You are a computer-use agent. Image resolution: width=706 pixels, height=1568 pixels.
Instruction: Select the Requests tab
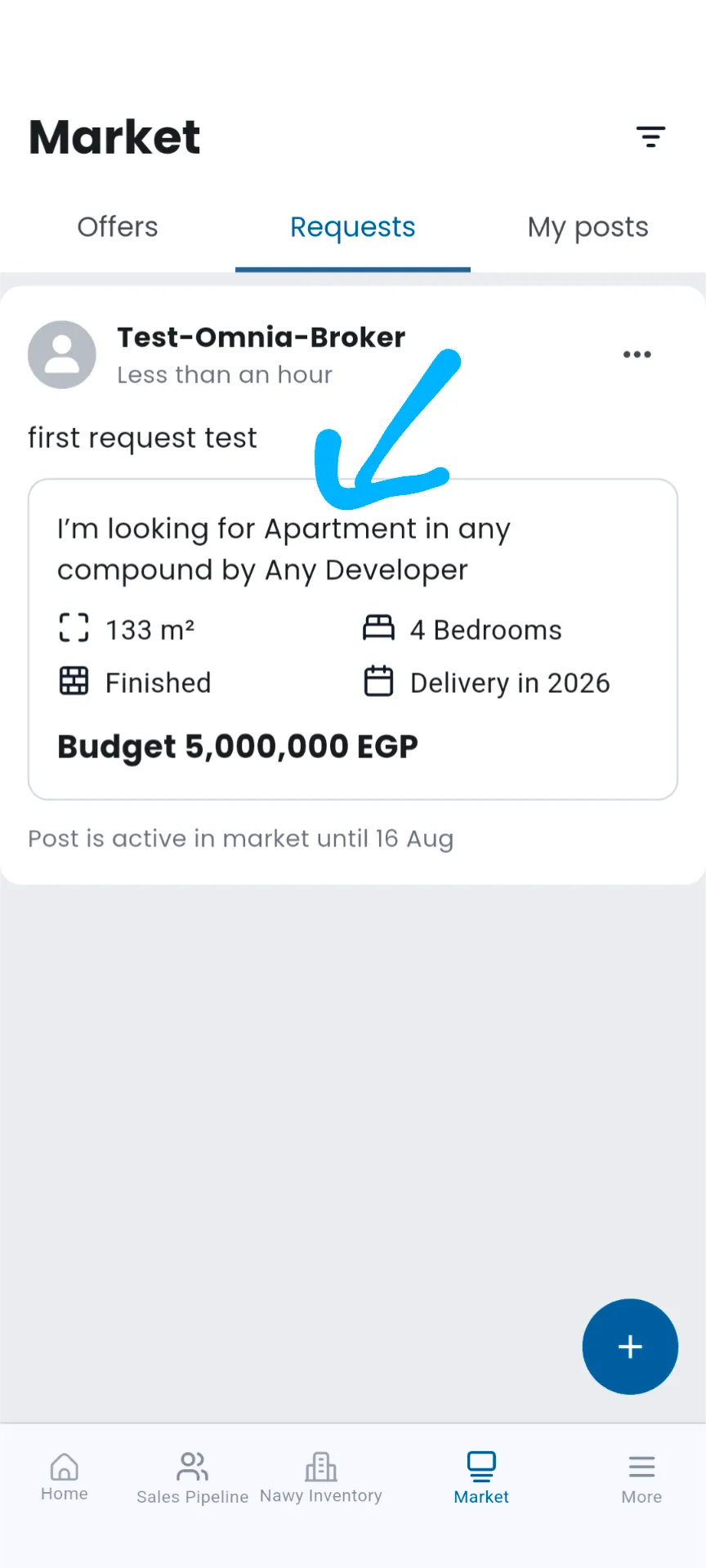[x=353, y=227]
